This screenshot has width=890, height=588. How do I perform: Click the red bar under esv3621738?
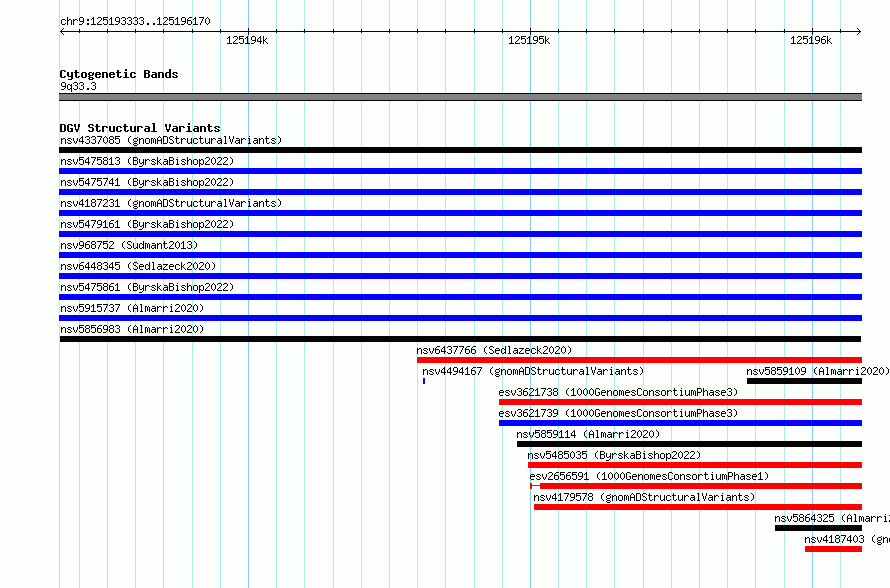[x=681, y=402]
